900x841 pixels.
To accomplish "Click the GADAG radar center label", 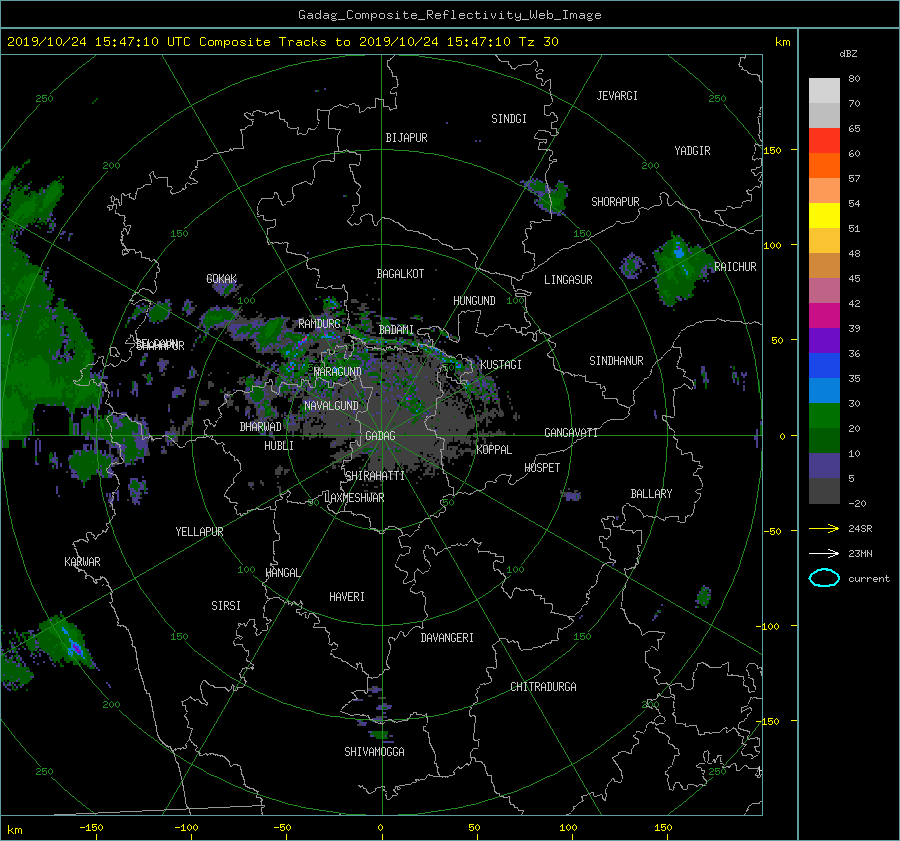I will 381,436.
